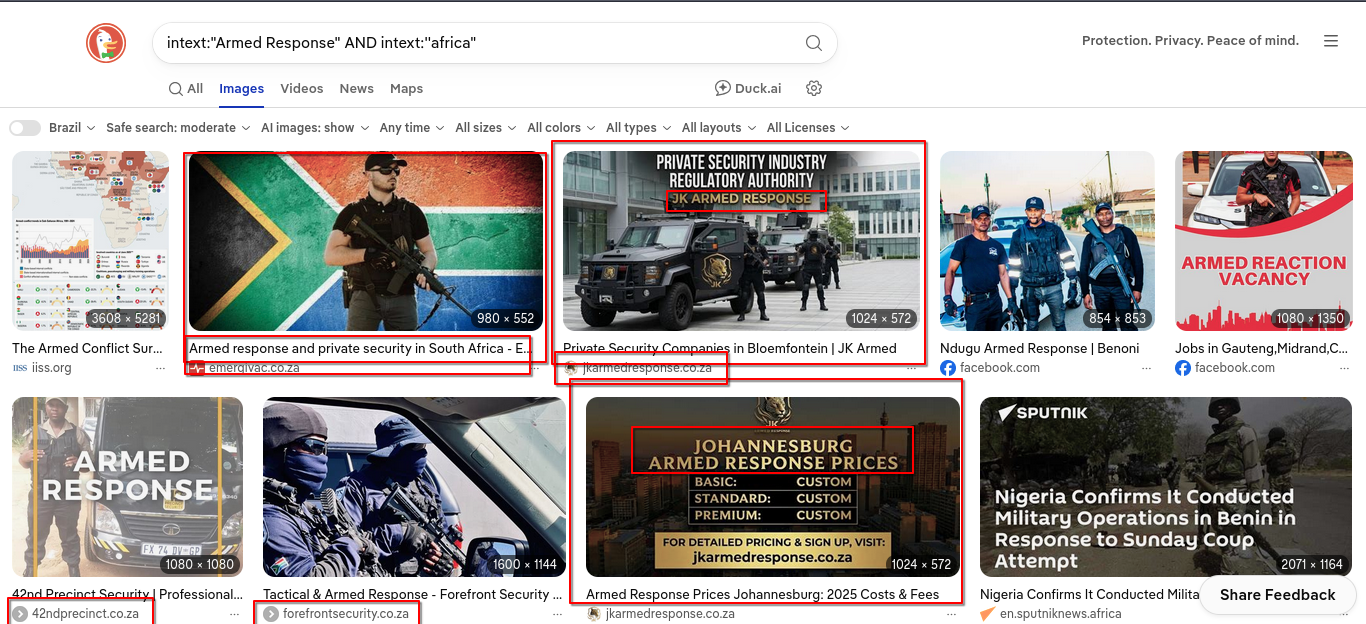The image size is (1366, 624).
Task: Open search settings gear icon
Action: (814, 88)
